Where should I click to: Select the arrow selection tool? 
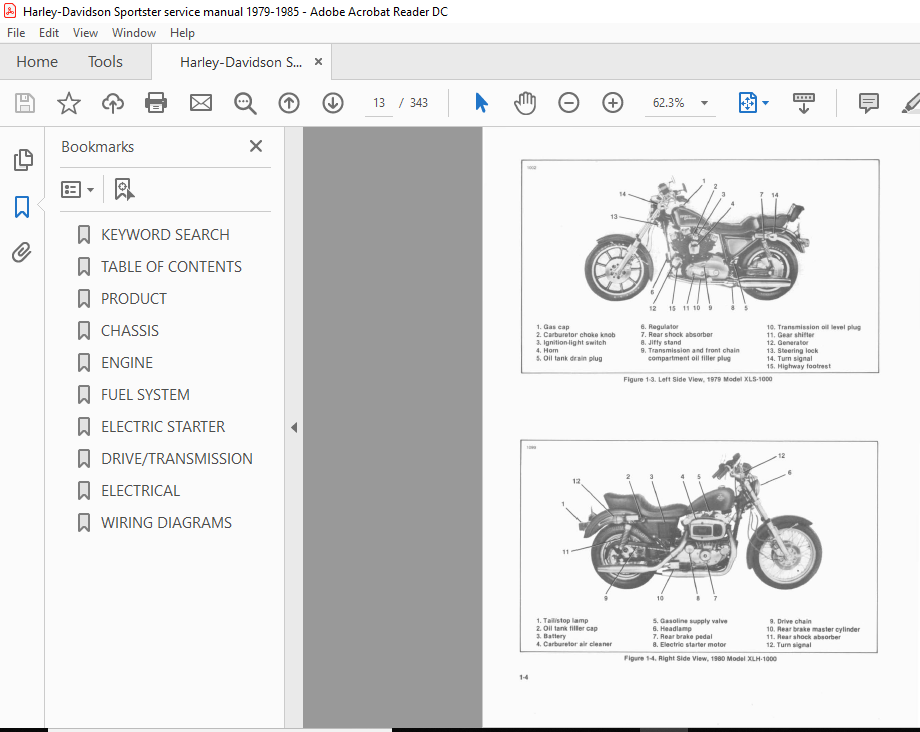pos(481,103)
